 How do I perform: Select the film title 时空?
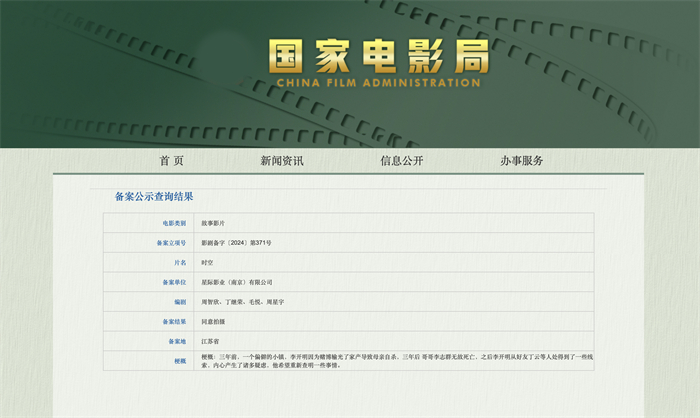(207, 262)
